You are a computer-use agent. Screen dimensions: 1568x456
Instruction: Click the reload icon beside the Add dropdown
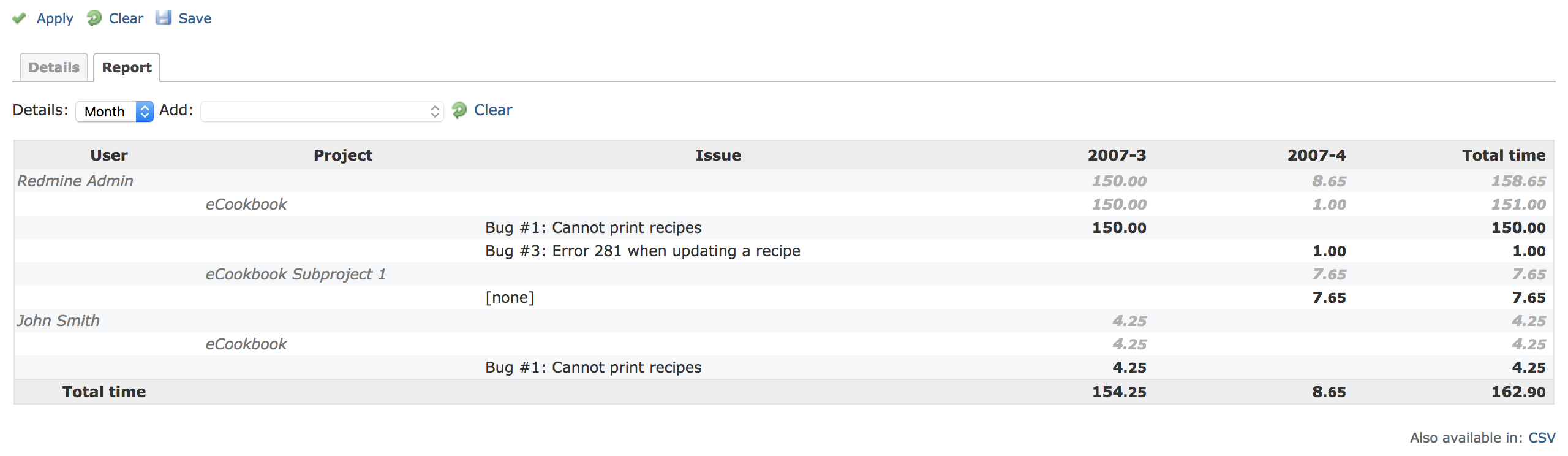click(x=459, y=110)
